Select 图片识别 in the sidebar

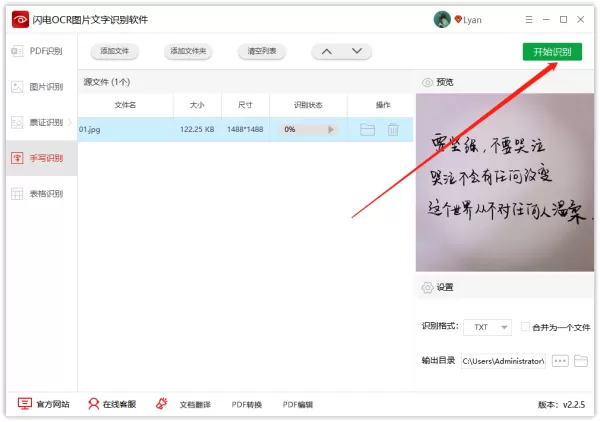coord(41,87)
